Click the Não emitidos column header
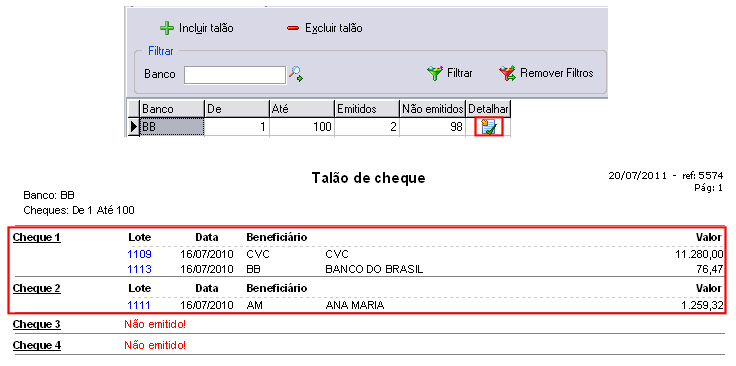Viewport: 736px width, 366px height. click(432, 109)
